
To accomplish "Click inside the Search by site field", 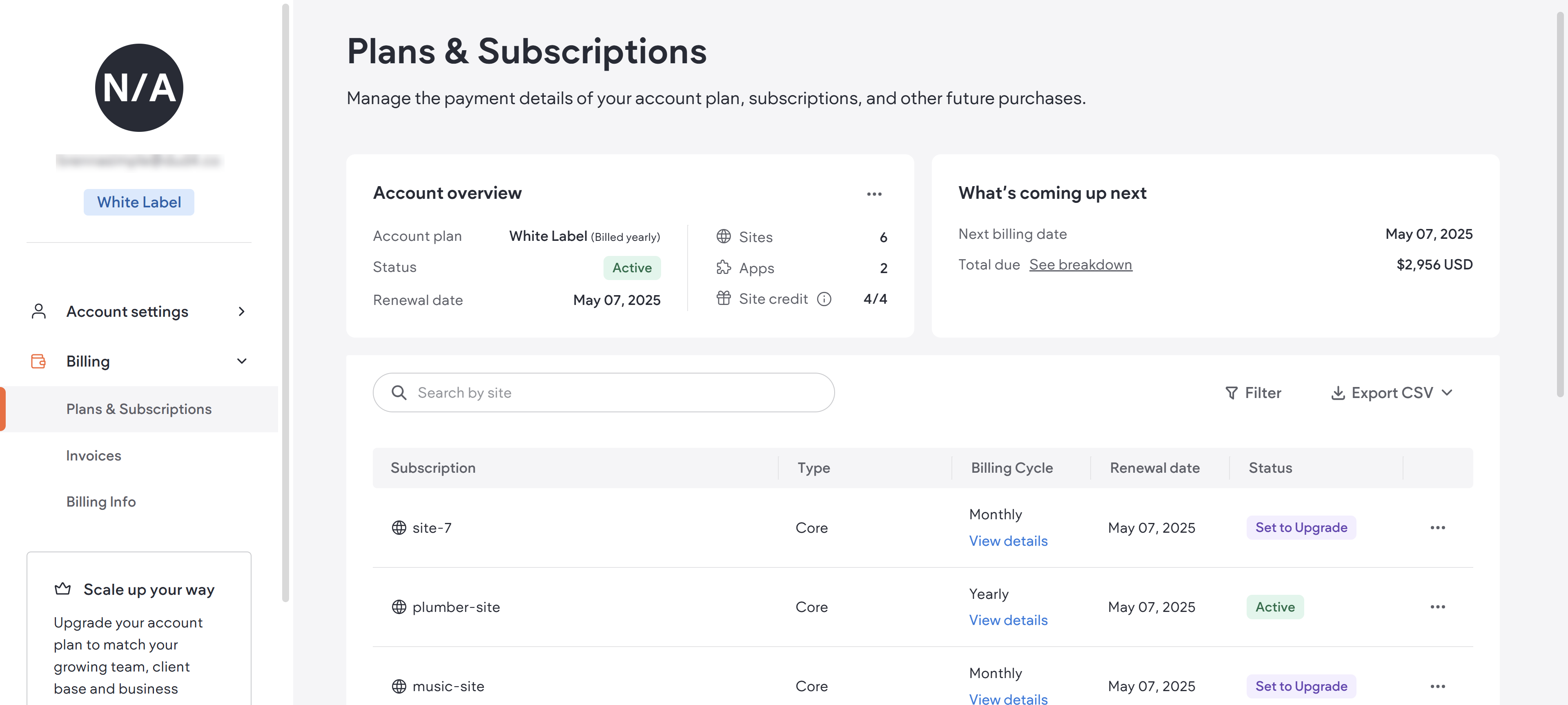I will [x=548, y=392].
